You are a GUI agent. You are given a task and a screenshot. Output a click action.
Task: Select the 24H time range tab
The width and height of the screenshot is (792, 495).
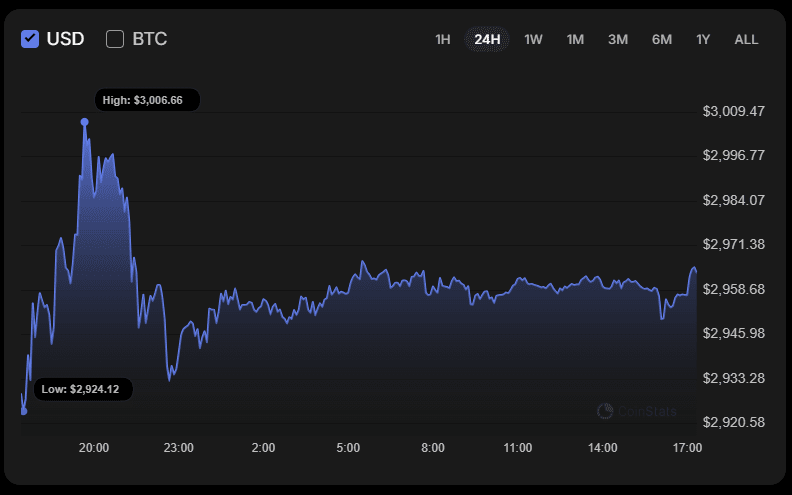tap(487, 39)
